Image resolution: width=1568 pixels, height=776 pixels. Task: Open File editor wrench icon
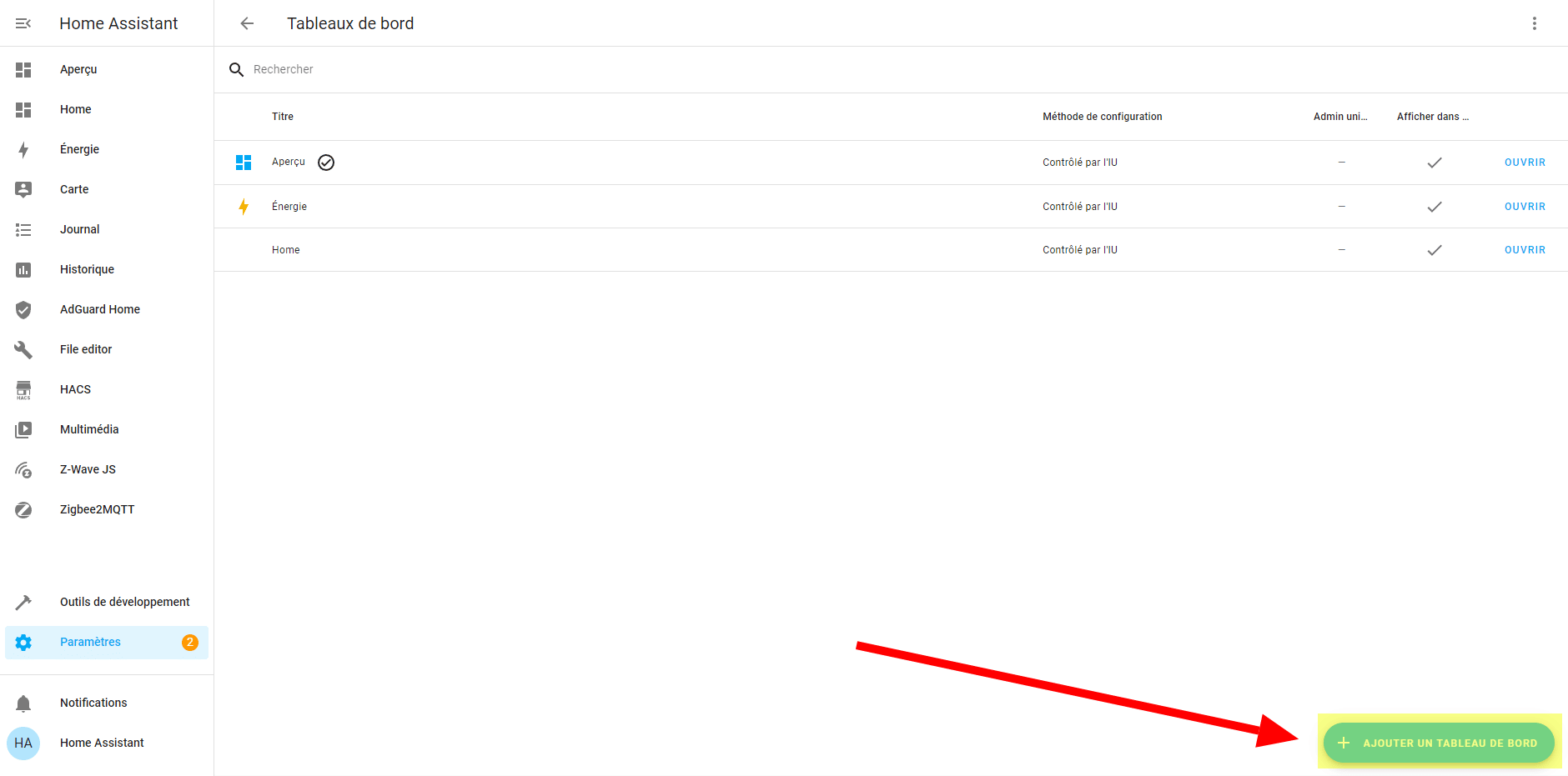(x=23, y=350)
